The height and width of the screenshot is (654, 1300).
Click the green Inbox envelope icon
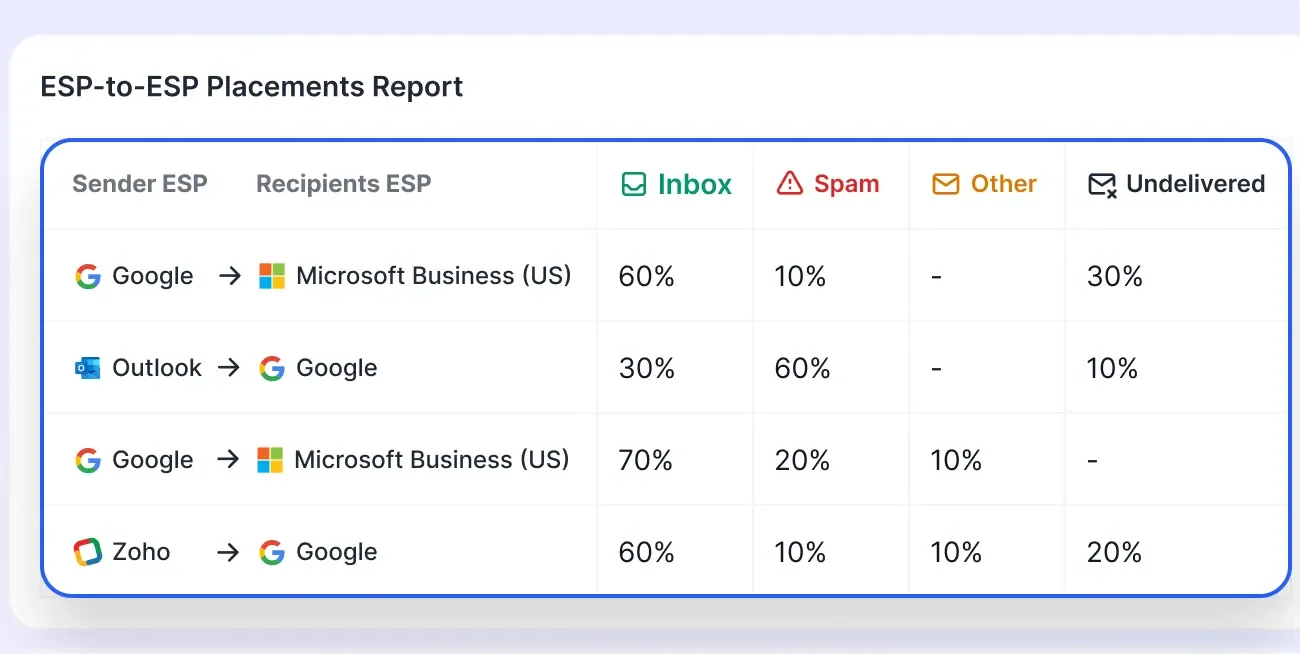point(634,183)
